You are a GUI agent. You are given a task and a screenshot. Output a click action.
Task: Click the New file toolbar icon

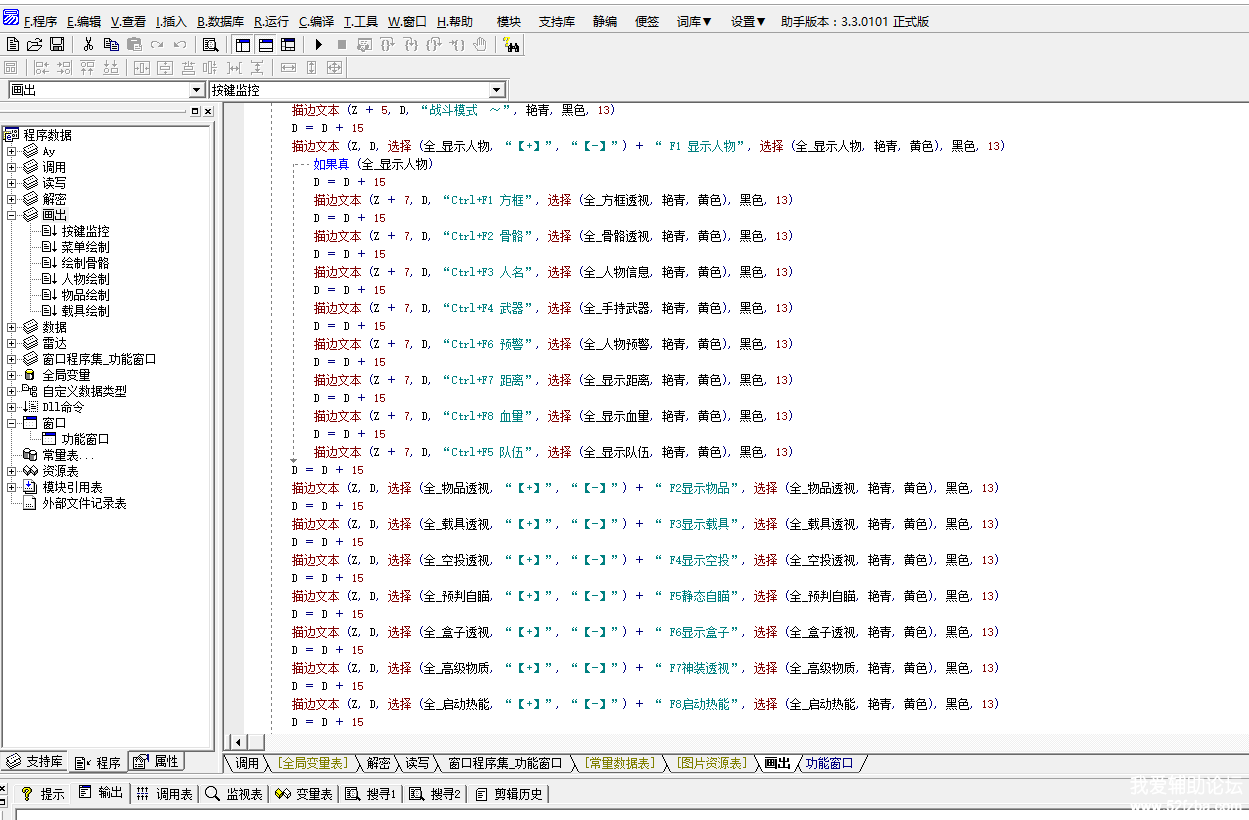click(x=12, y=44)
